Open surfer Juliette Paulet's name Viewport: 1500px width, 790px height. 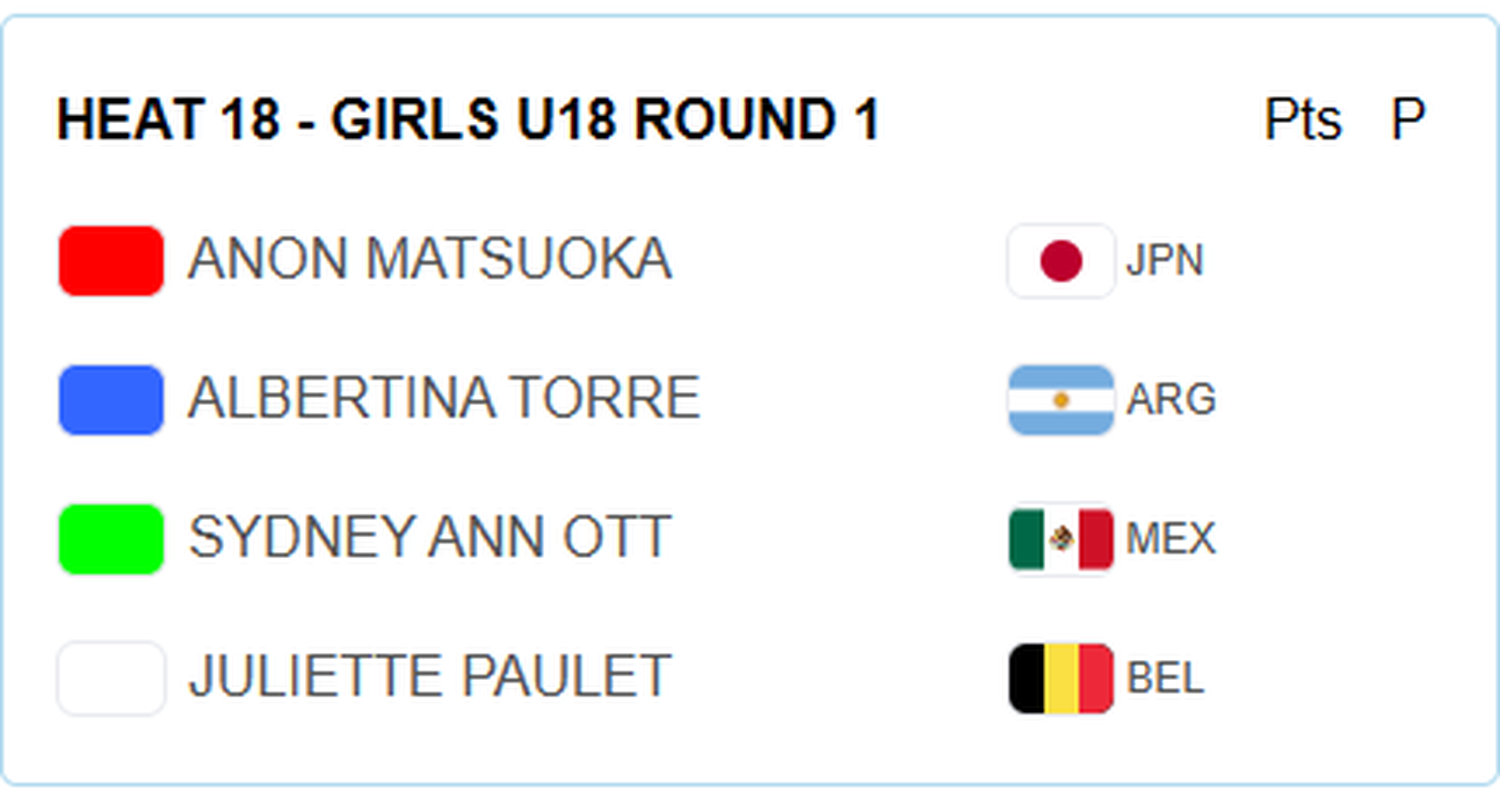429,677
